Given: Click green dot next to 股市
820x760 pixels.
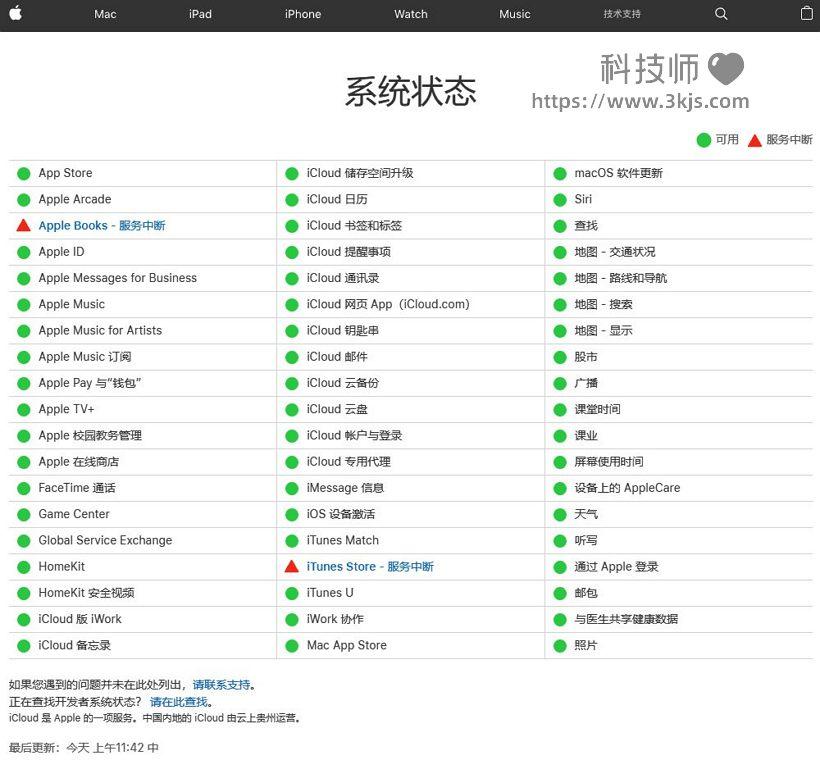Looking at the screenshot, I should click(560, 357).
